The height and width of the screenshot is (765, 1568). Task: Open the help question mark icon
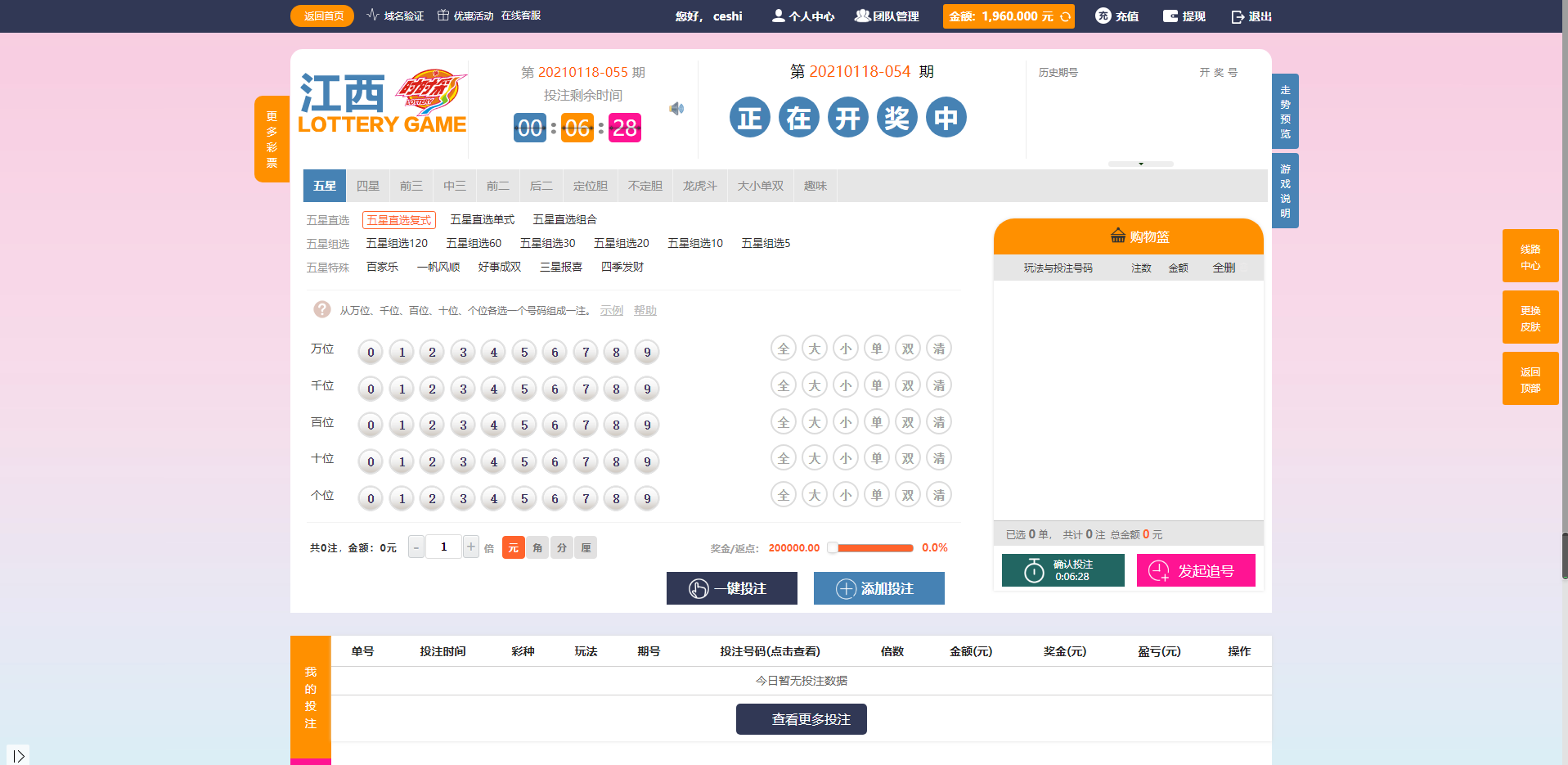pos(322,310)
